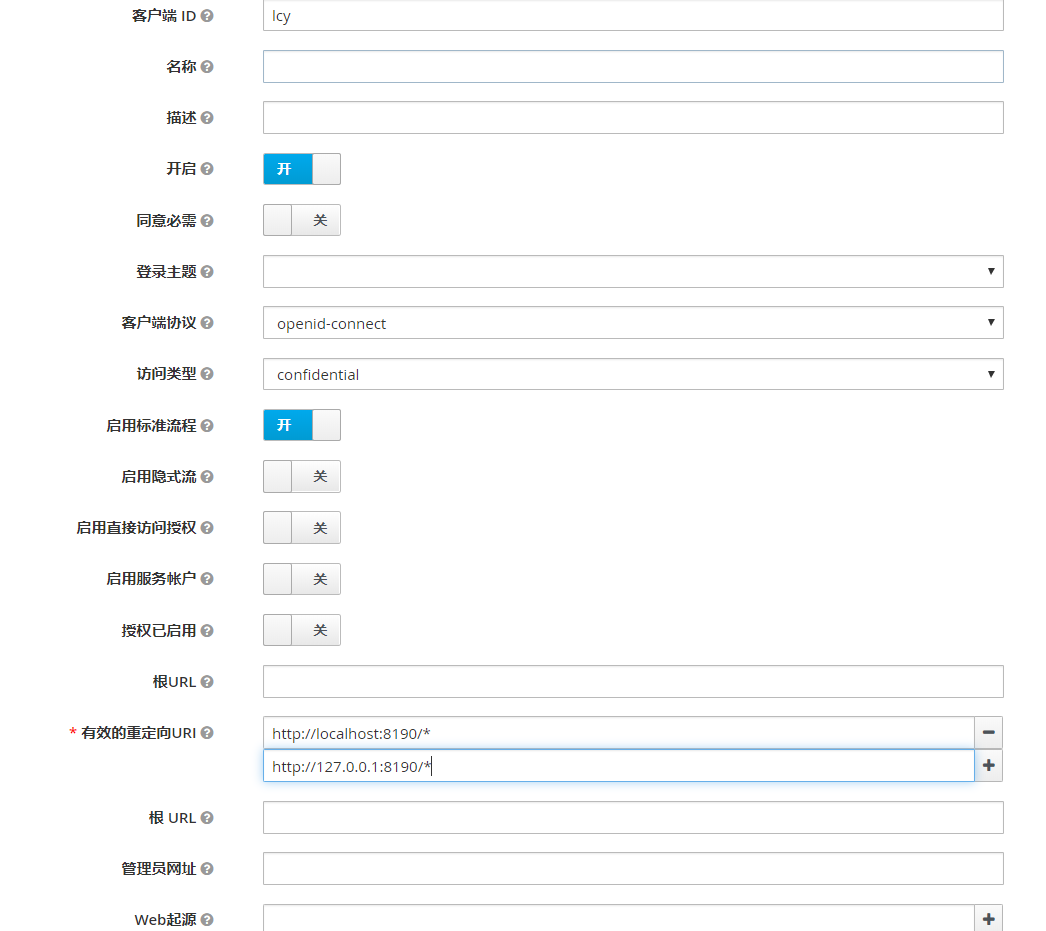Viewport: 1046px width, 931px height.
Task: Turn on 启用隐式流 toggle
Action: tap(302, 477)
